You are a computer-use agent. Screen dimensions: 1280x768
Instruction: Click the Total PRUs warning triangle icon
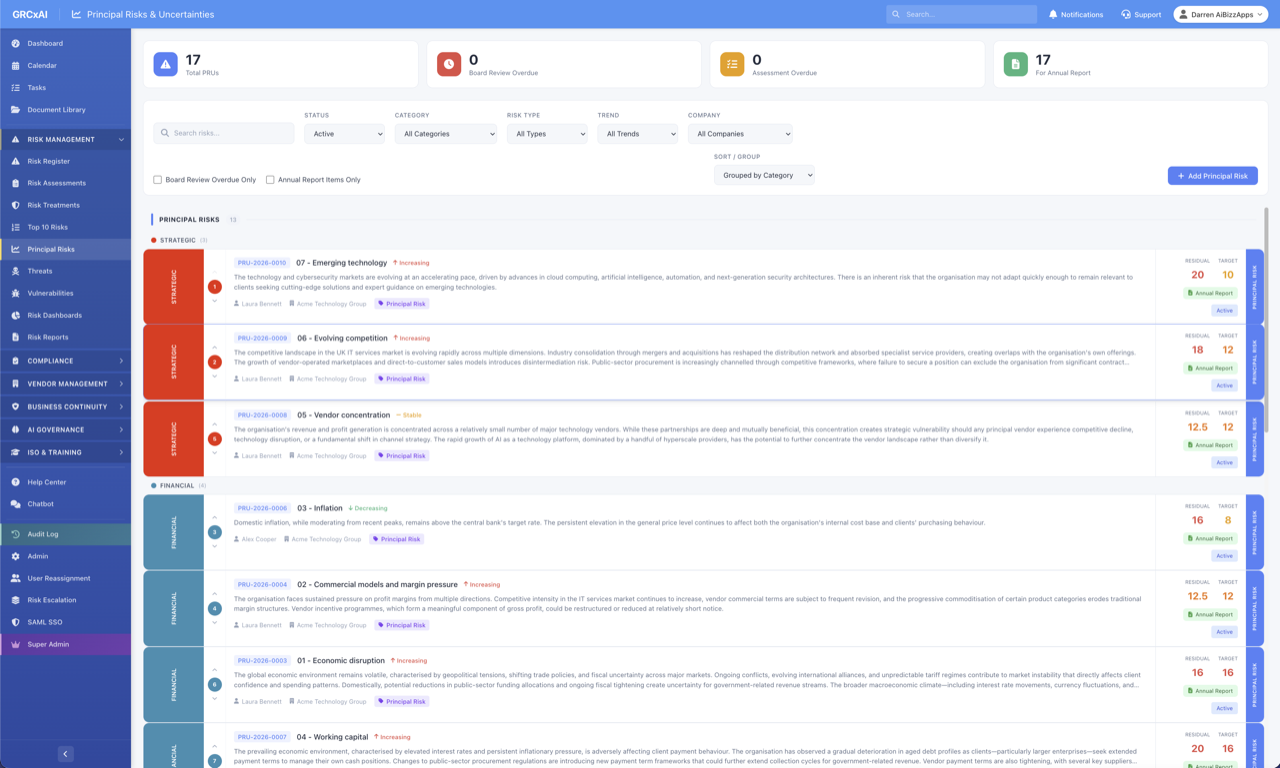coord(165,64)
